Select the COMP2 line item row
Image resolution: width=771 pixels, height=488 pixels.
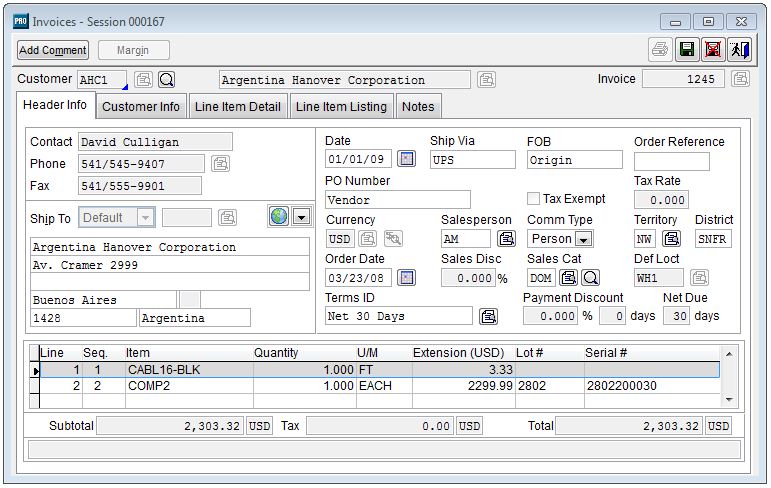(379, 386)
